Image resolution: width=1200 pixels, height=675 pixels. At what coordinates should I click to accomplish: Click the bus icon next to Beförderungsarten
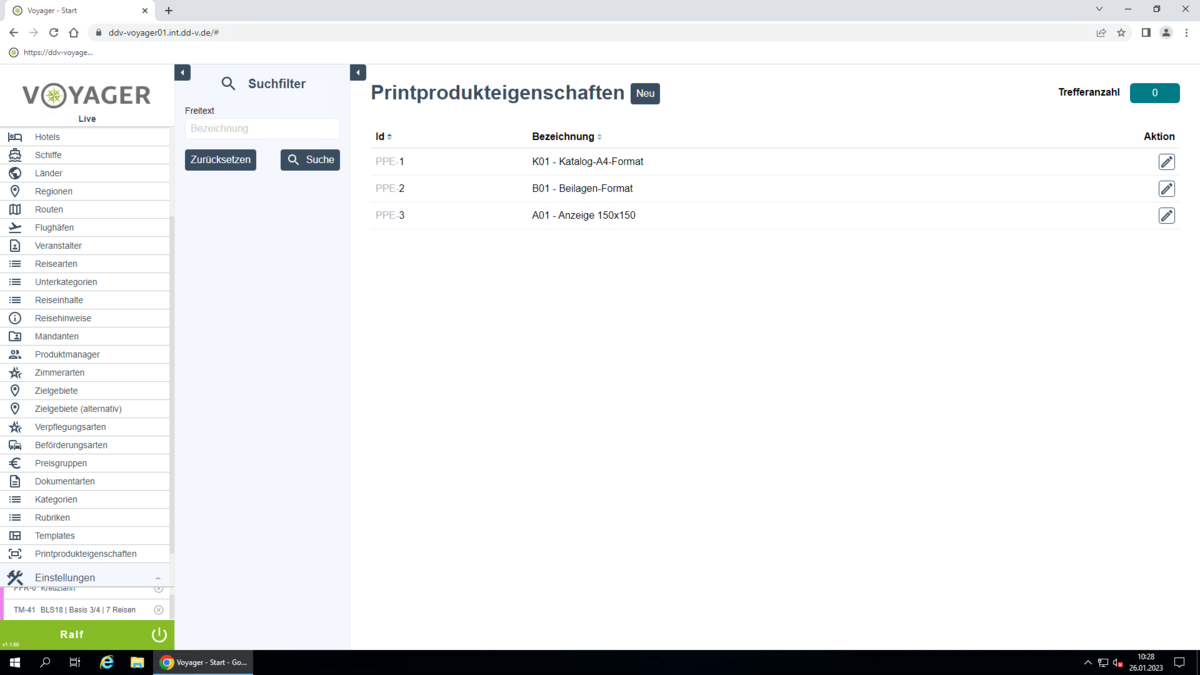tap(15, 445)
